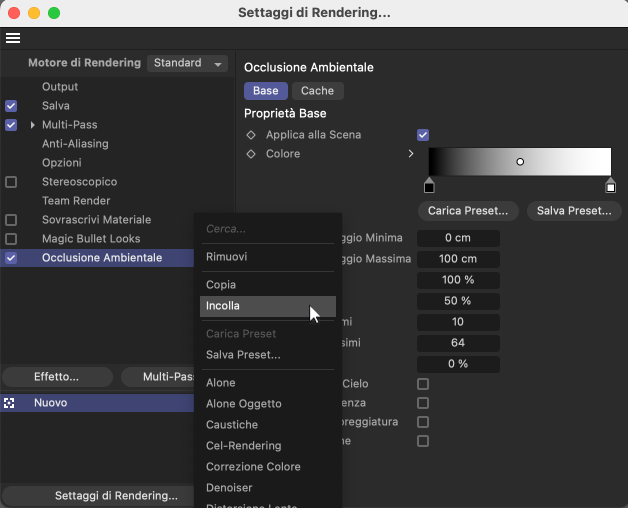Uncheck the Multi-Pass checkbox
Image resolution: width=628 pixels, height=508 pixels.
(x=11, y=125)
